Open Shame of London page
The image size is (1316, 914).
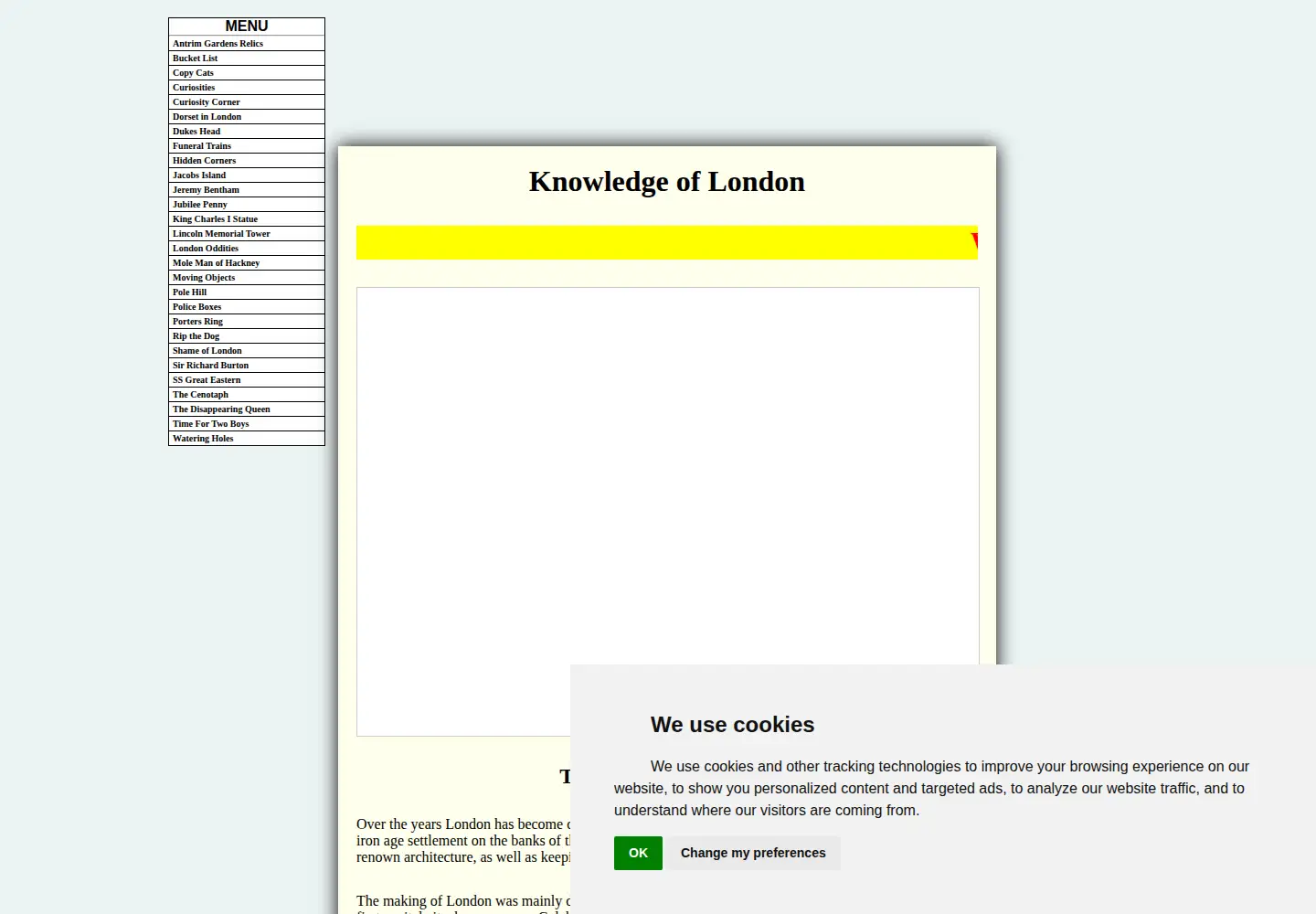coord(247,351)
